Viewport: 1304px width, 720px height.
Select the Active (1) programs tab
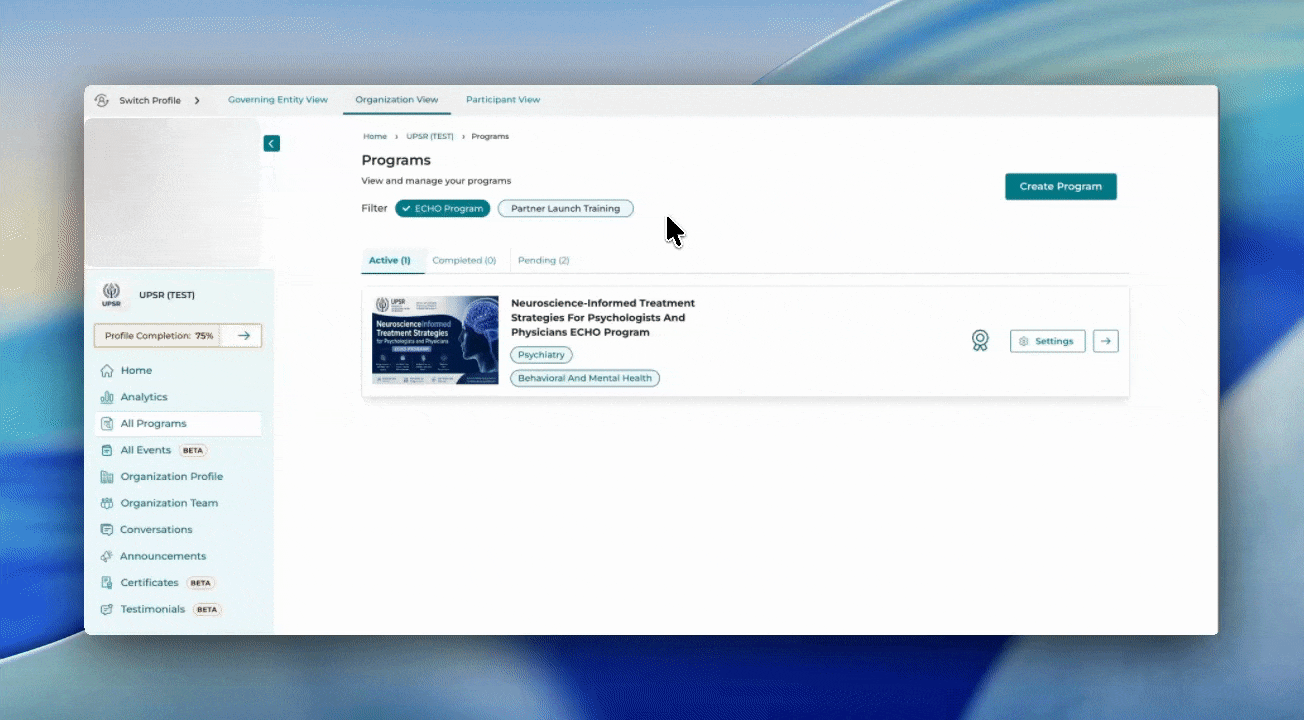pyautogui.click(x=390, y=260)
